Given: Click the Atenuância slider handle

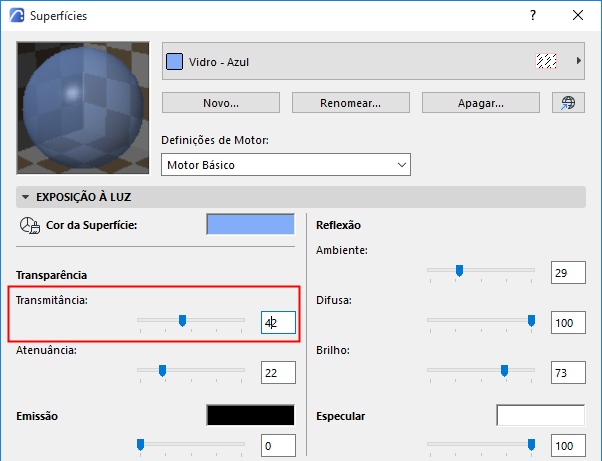Looking at the screenshot, I should [162, 370].
